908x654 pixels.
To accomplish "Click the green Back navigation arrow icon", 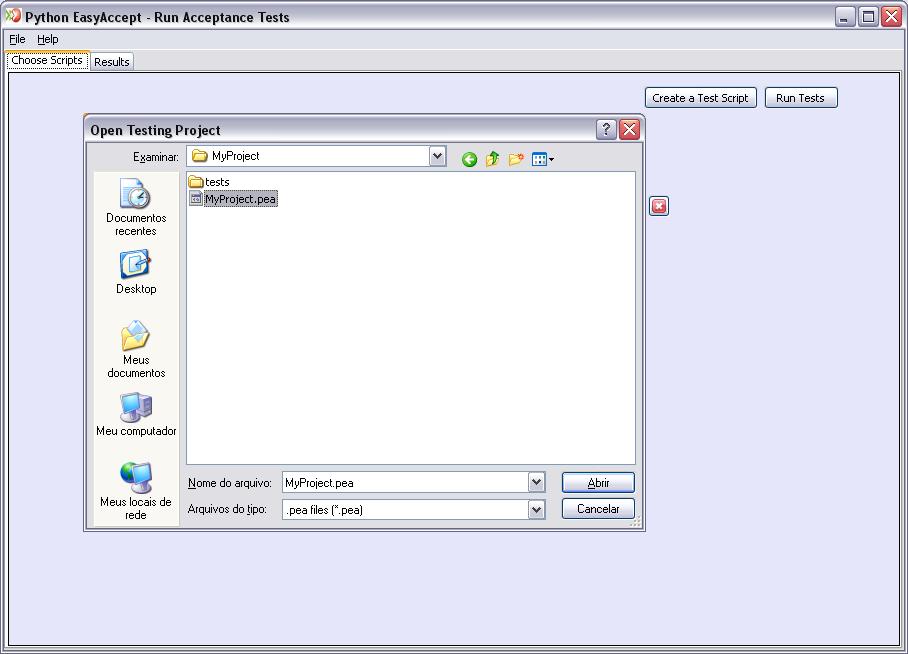I will 469,159.
